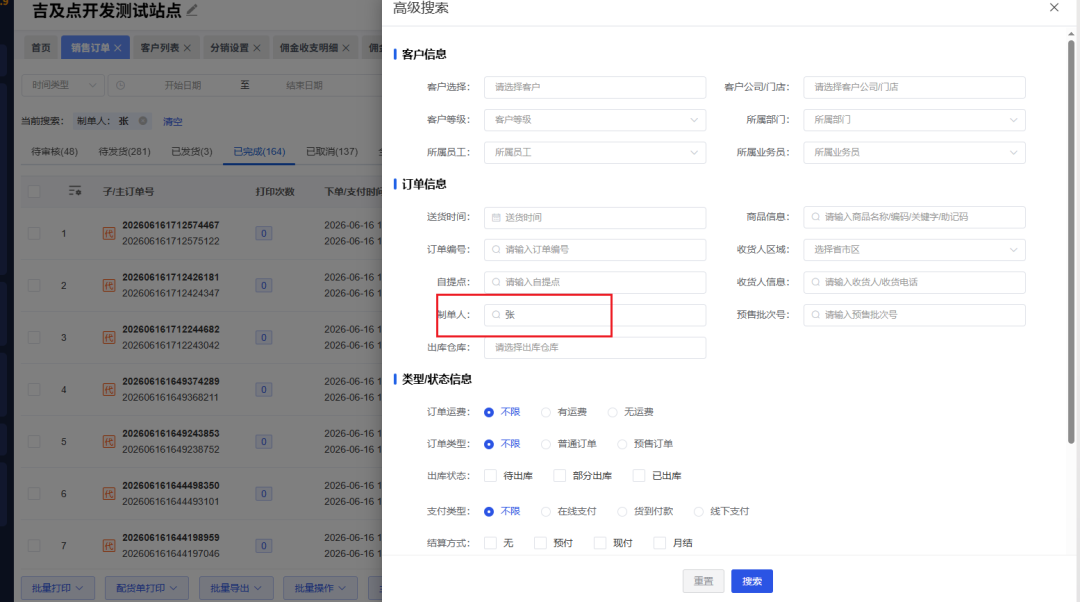Click the 代 order icon in row 4
Screen dimensions: 1080x602
click(x=109, y=390)
